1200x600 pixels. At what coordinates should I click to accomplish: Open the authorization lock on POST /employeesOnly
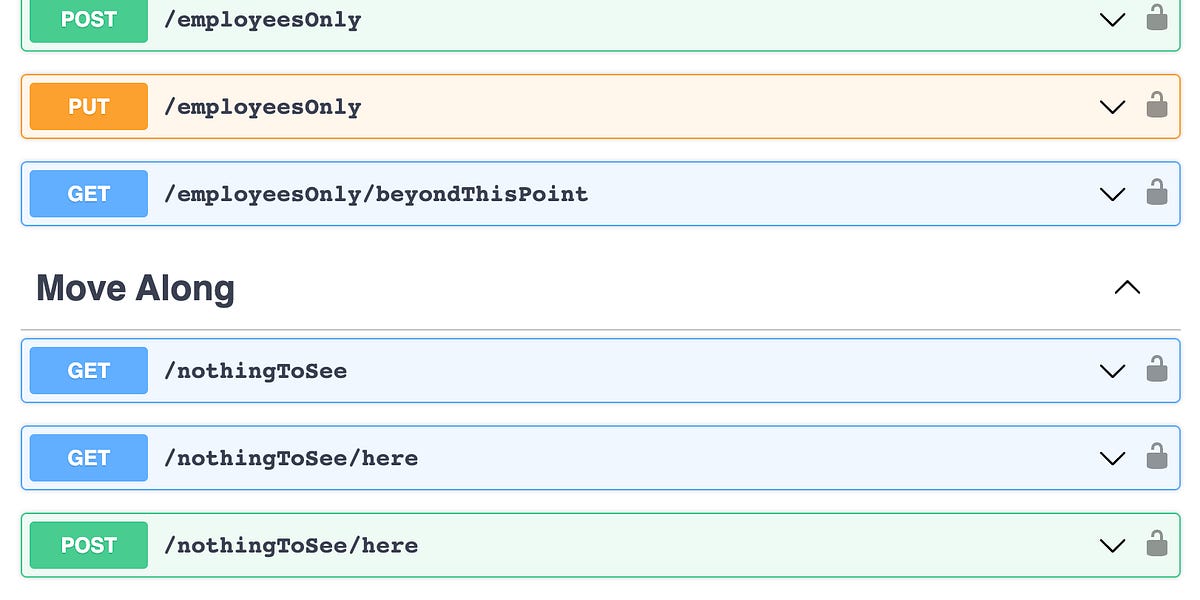(1156, 17)
